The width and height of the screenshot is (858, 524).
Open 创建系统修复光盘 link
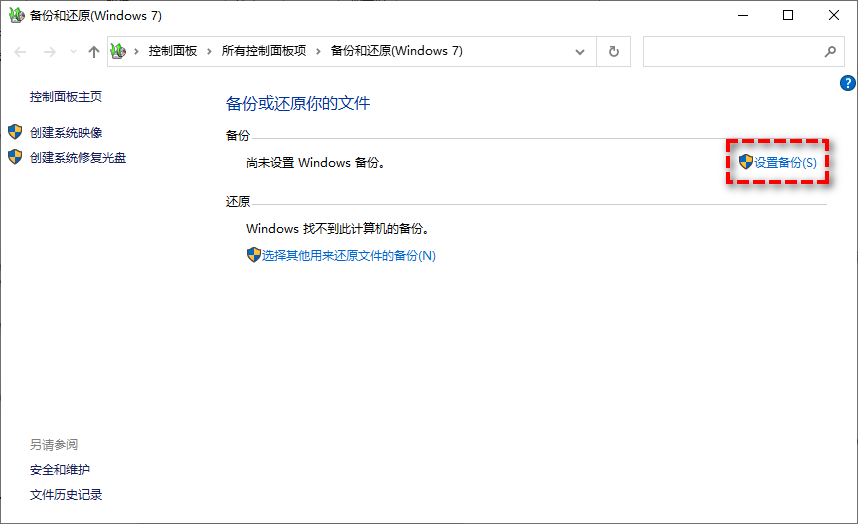pyautogui.click(x=78, y=158)
